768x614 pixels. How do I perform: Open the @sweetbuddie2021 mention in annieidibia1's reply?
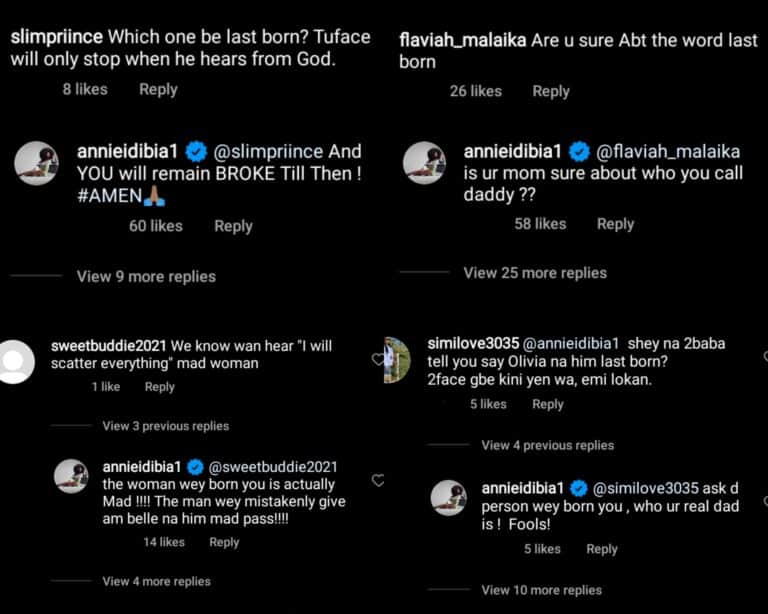tap(274, 467)
